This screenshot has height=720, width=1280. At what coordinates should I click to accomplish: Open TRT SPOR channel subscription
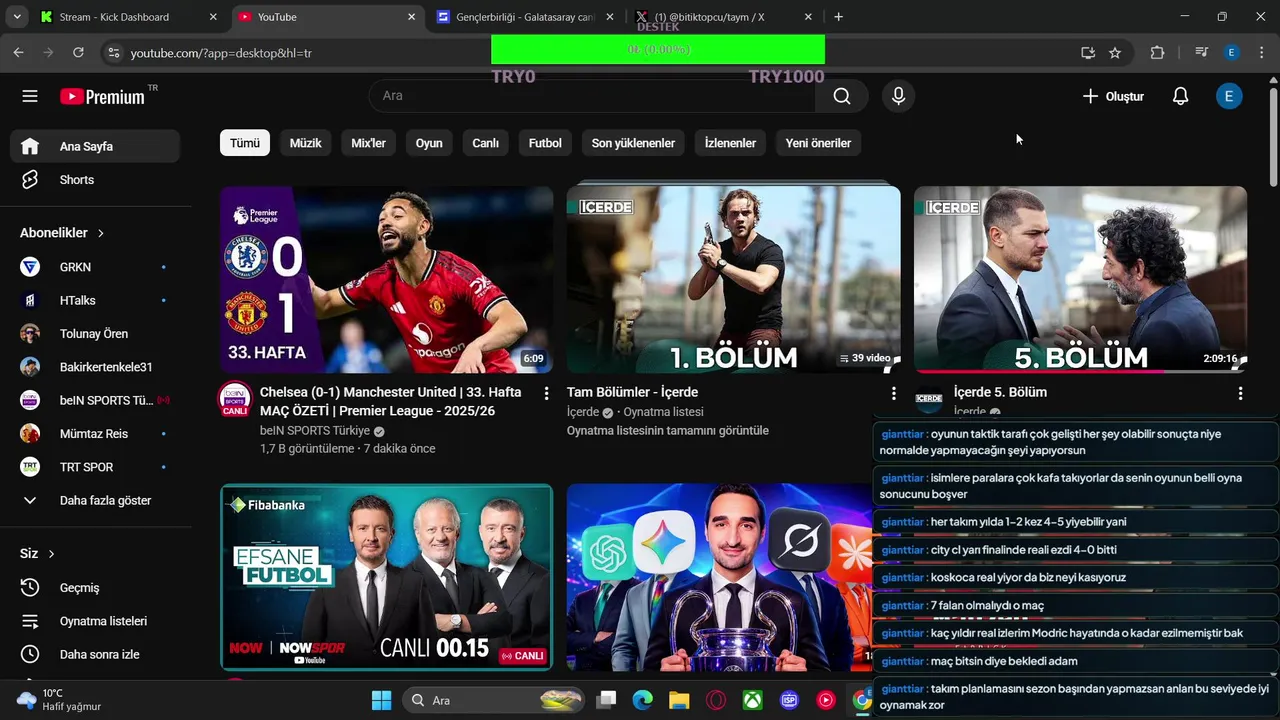point(95,467)
